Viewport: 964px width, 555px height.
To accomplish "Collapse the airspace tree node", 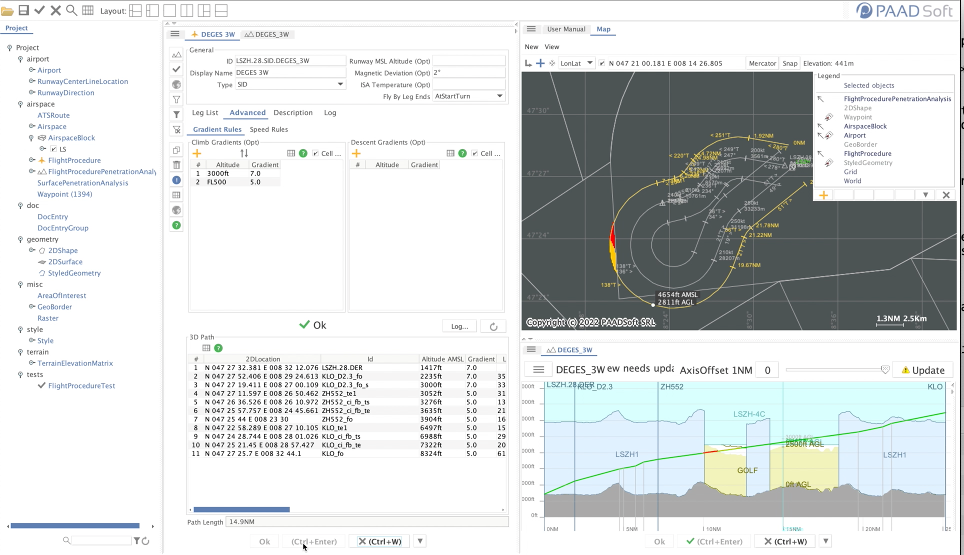I will [20, 104].
